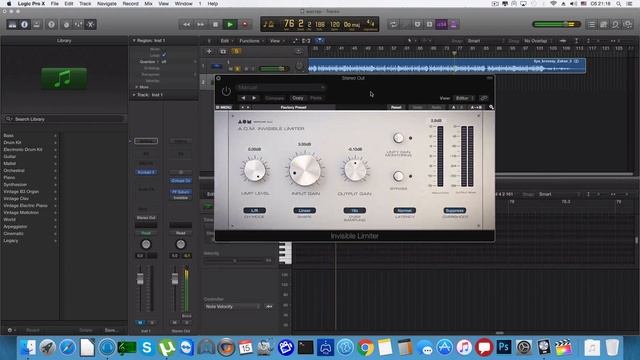Open Tracks area Functions menu
The height and width of the screenshot is (360, 640).
pos(251,41)
